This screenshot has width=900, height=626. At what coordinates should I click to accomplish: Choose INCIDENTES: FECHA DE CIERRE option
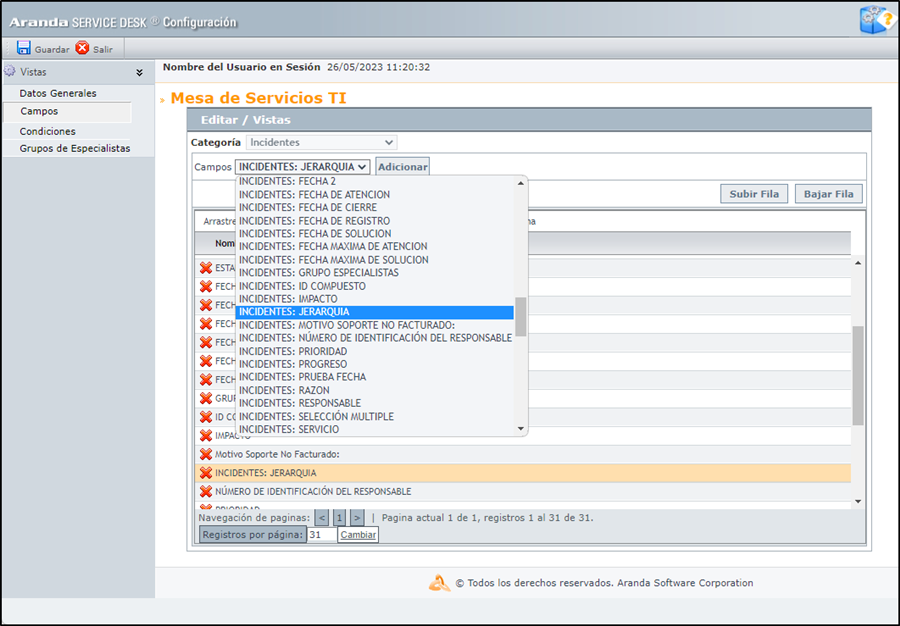(374, 207)
